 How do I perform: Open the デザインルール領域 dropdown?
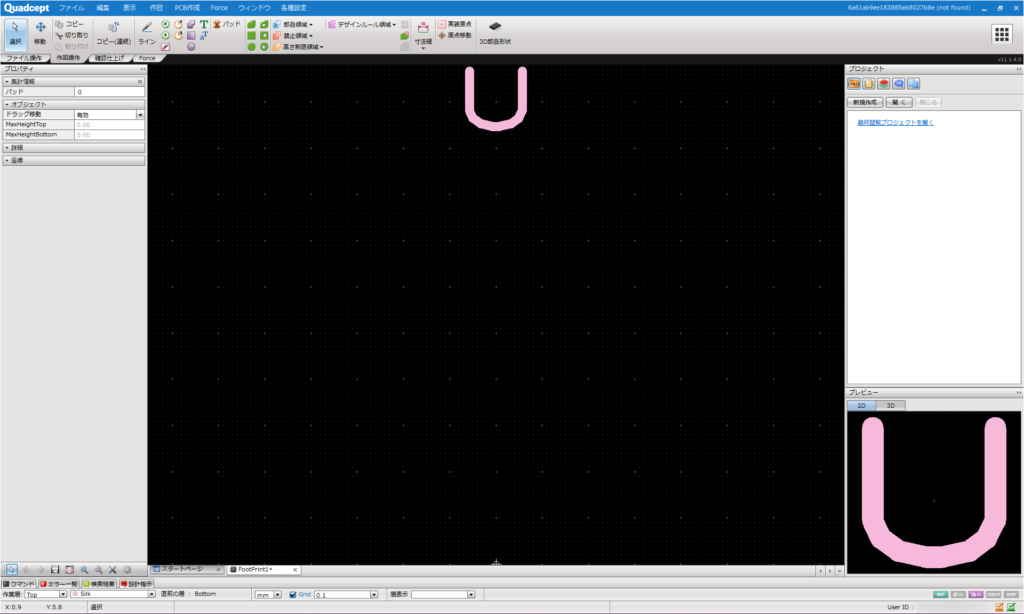coord(362,24)
